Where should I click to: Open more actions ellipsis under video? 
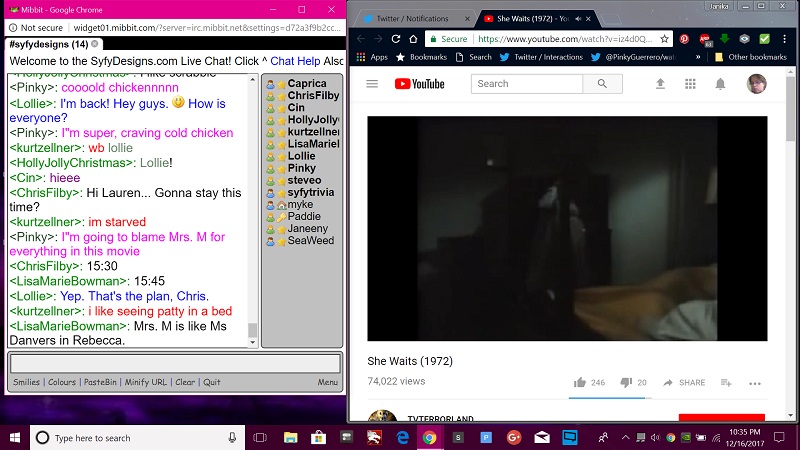(755, 383)
